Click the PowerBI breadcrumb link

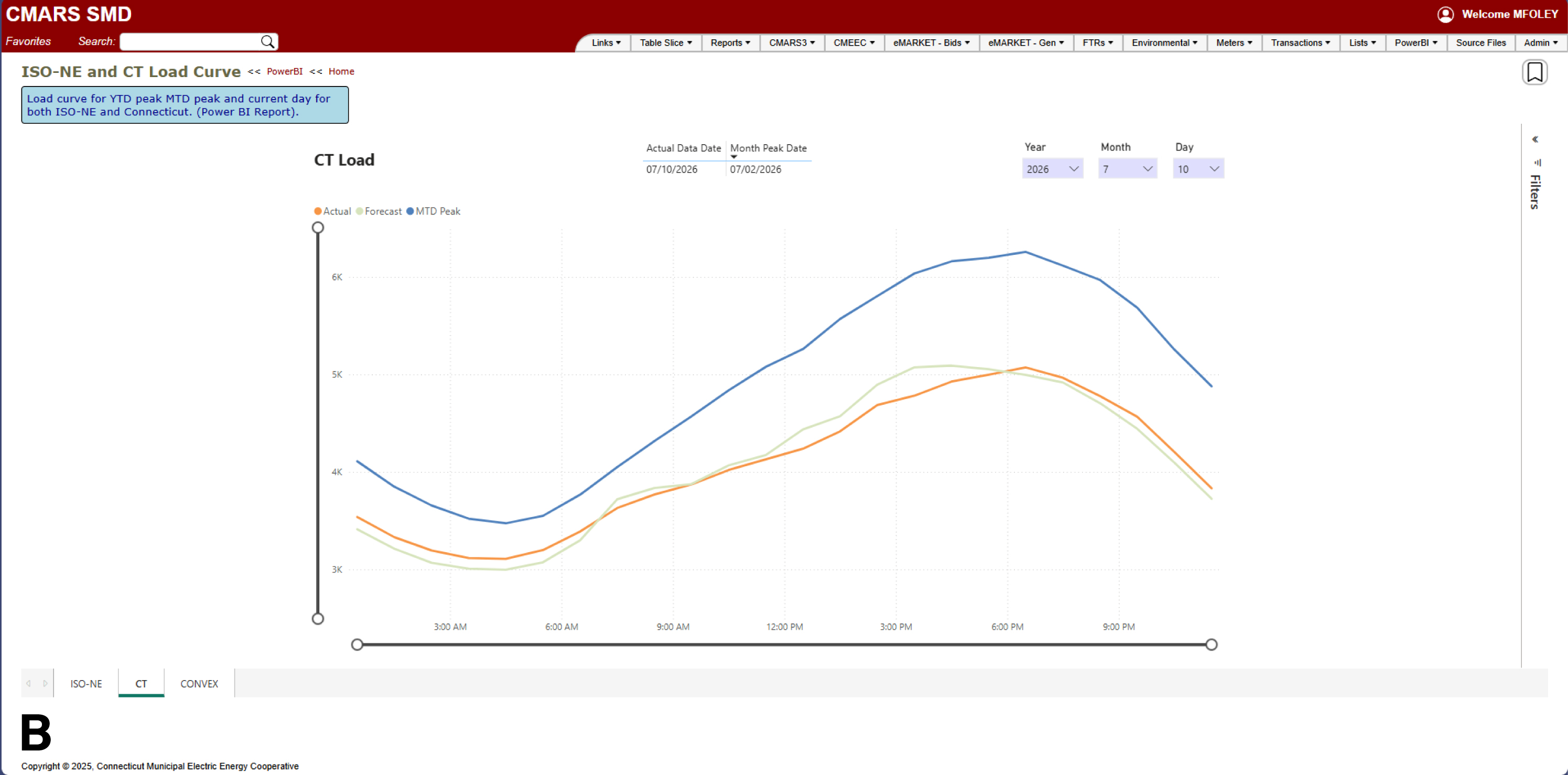pos(284,71)
